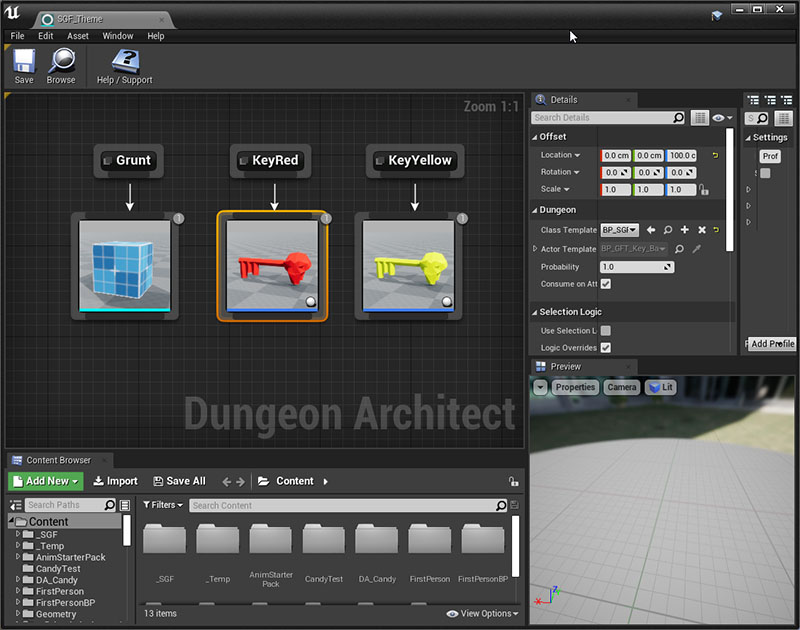The width and height of the screenshot is (800, 630).
Task: Click the Add New button
Action: pos(45,481)
